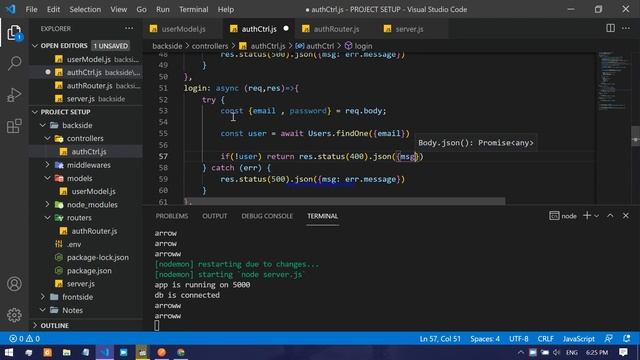640x360 pixels.
Task: Open the Search view icon
Action: click(14, 63)
